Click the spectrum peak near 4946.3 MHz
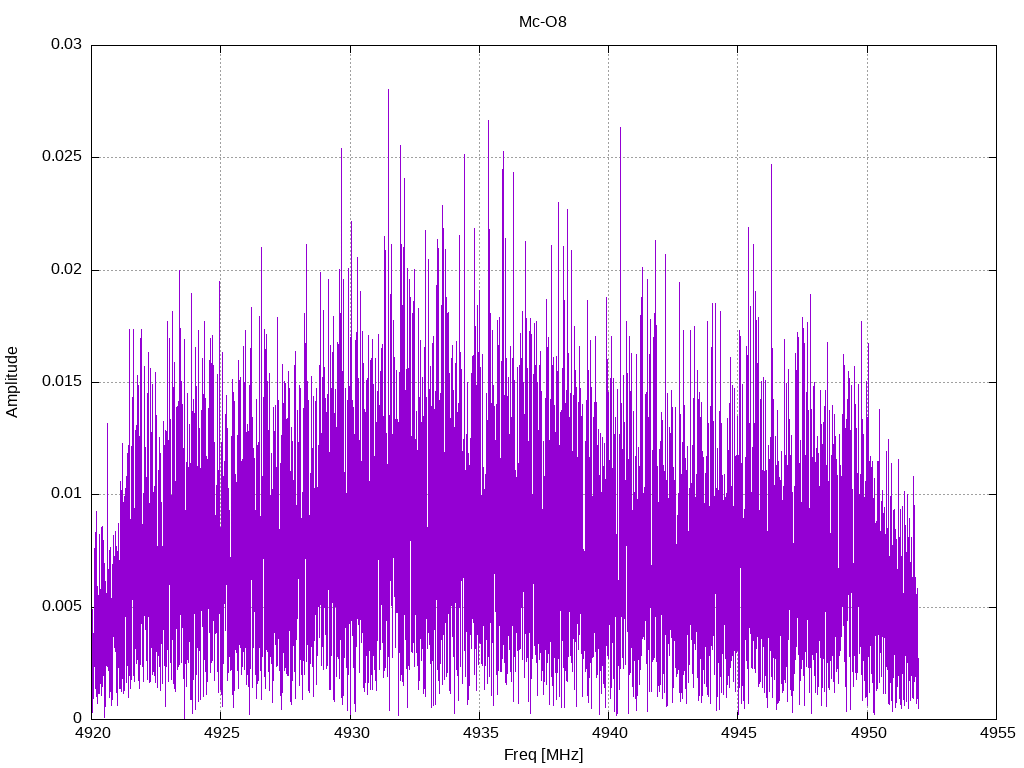This screenshot has width=1024, height=768. [x=771, y=167]
